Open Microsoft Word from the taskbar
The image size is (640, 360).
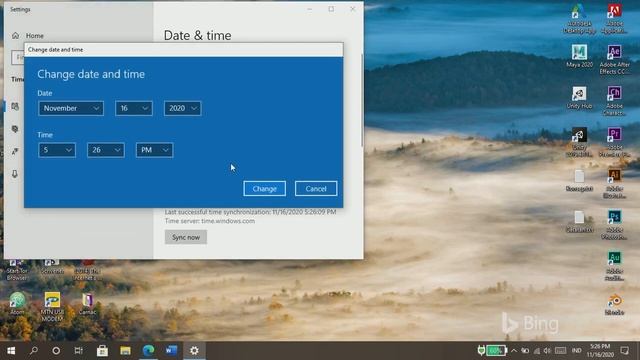[171, 351]
